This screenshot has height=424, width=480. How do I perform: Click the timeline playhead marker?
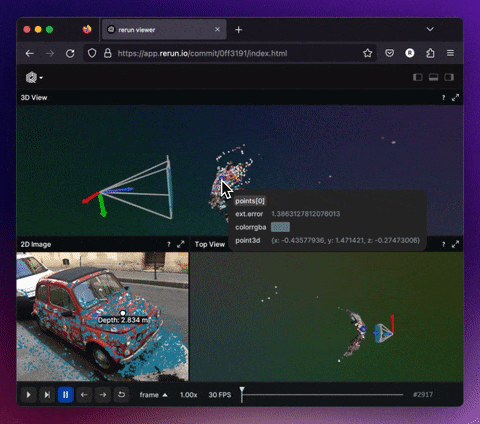coord(242,393)
